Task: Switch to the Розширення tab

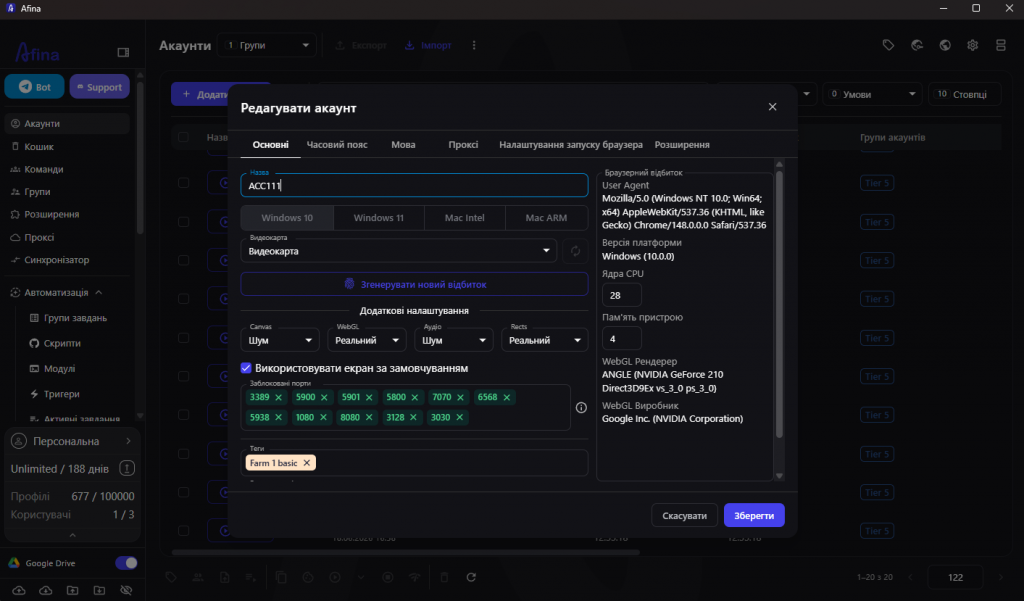Action: 682,144
